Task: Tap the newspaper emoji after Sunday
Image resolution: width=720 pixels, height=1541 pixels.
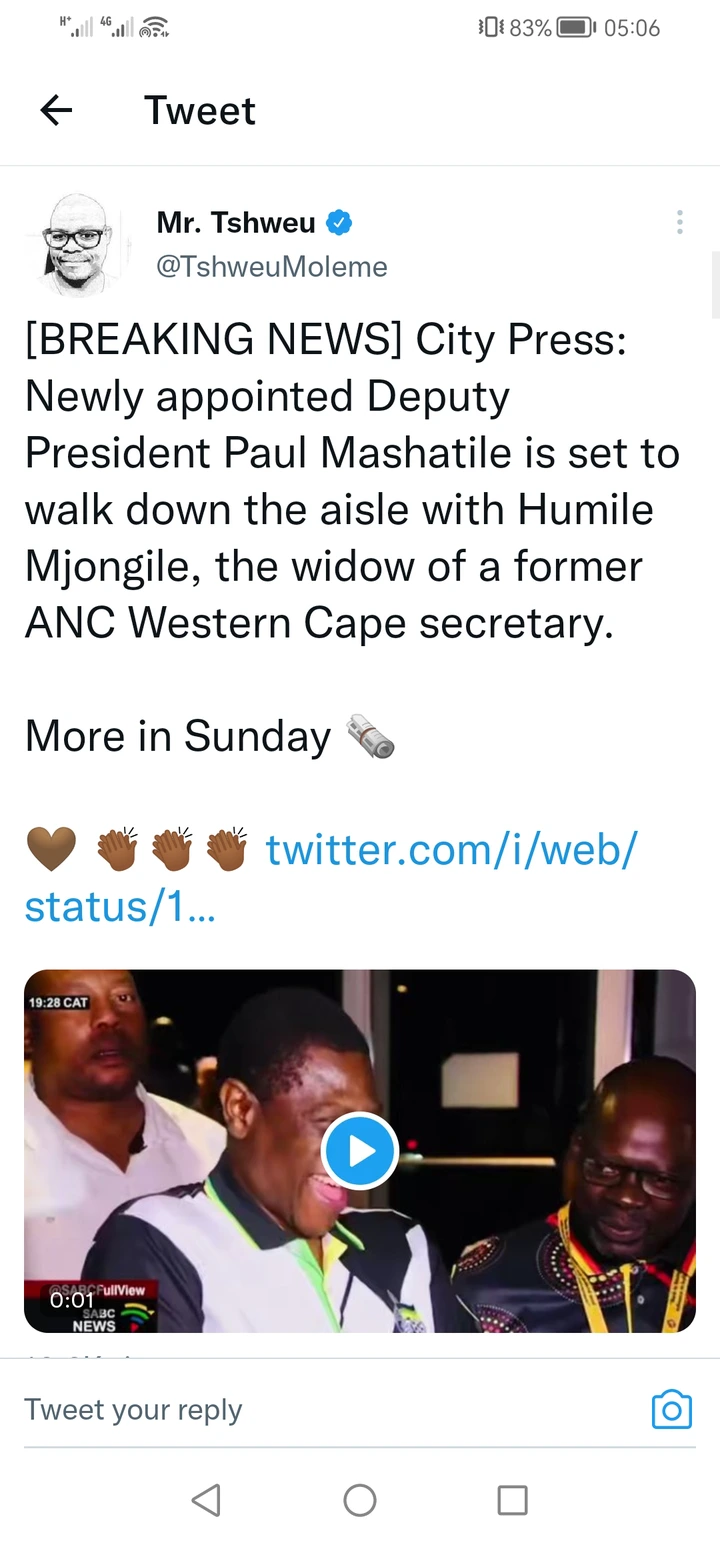Action: point(371,737)
